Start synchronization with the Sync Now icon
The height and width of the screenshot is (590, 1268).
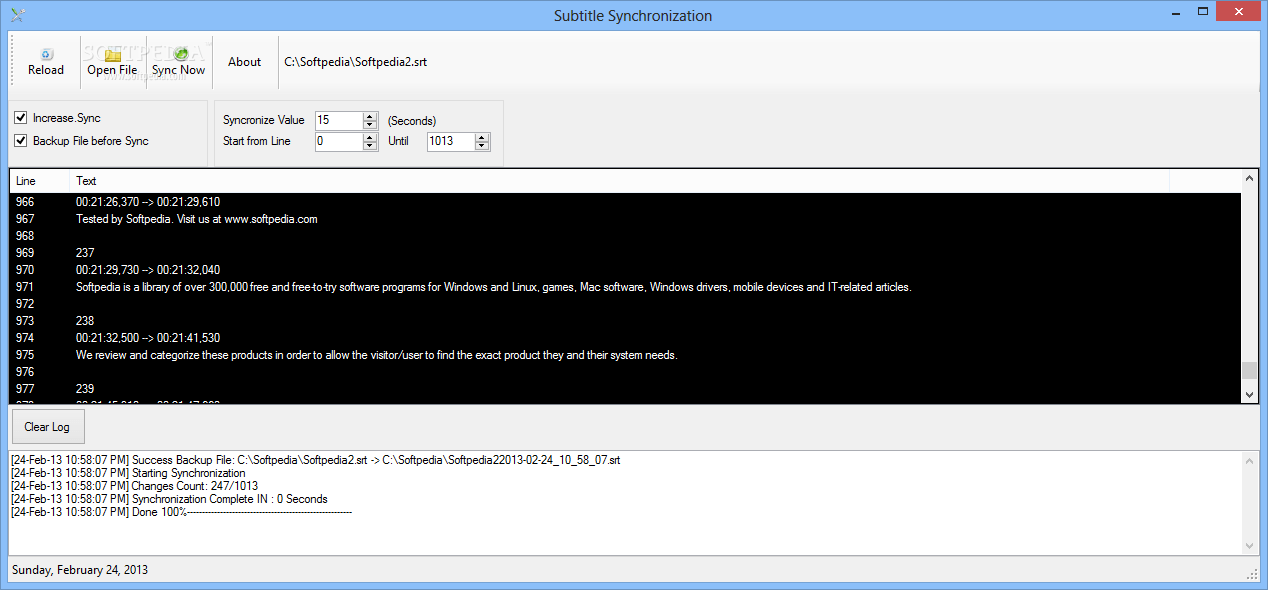[x=178, y=61]
